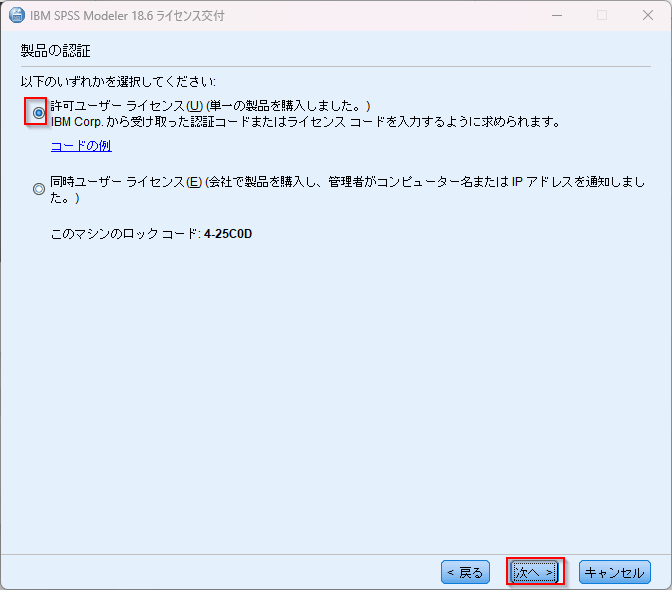
Task: Select the 許可ユーザー ライセンス radio button
Action: pos(39,113)
